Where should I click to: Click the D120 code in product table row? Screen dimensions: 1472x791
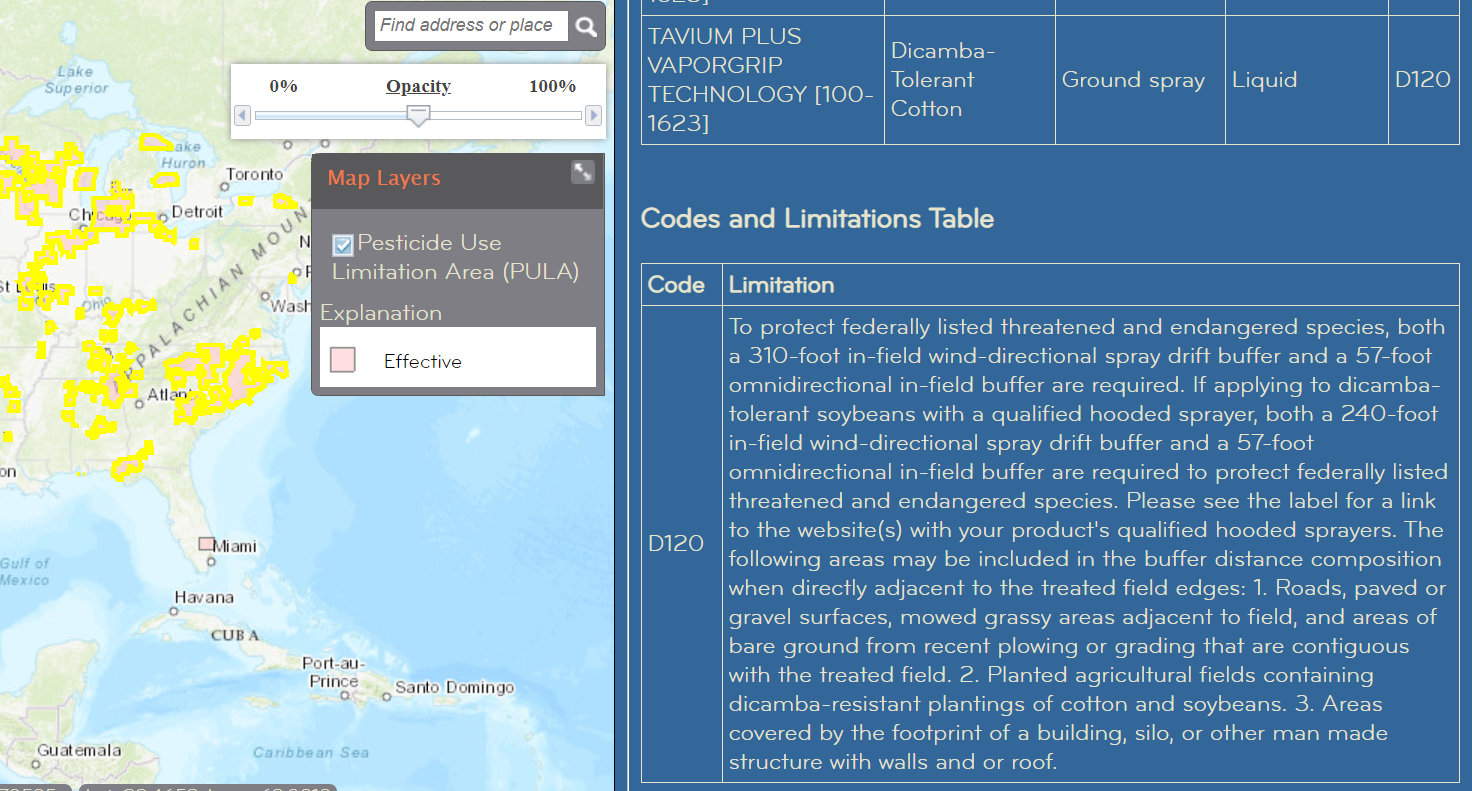pos(1422,80)
